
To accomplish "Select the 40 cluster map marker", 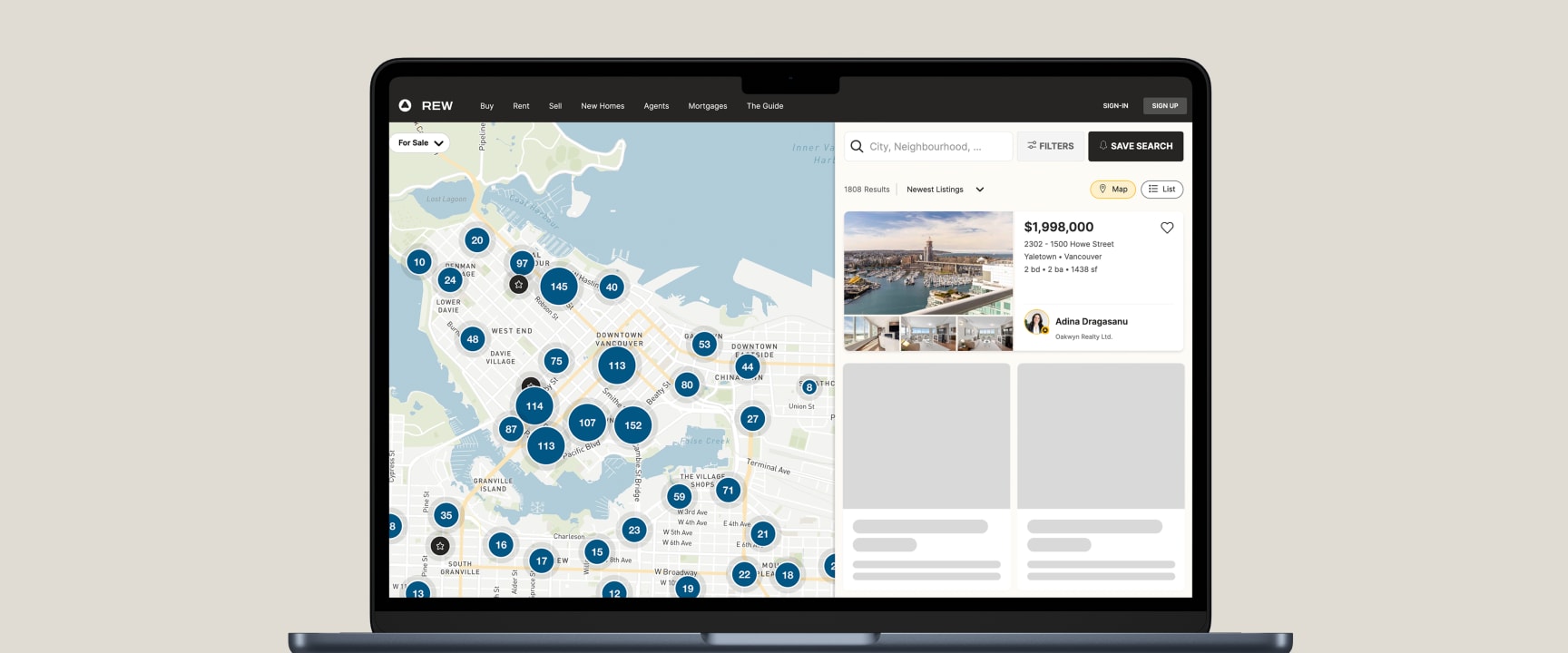I will point(612,288).
